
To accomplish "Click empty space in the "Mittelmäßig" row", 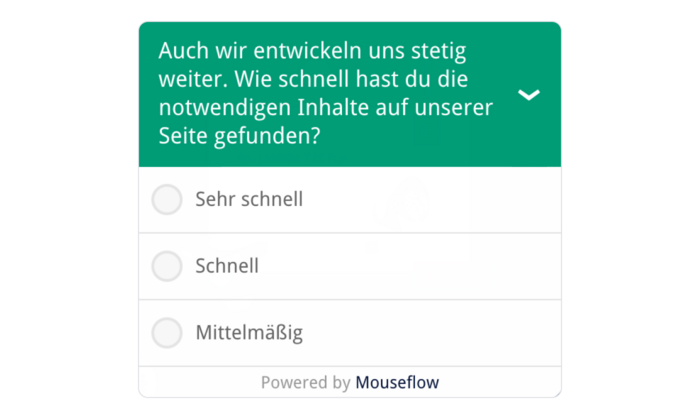I will pyautogui.click(x=450, y=332).
